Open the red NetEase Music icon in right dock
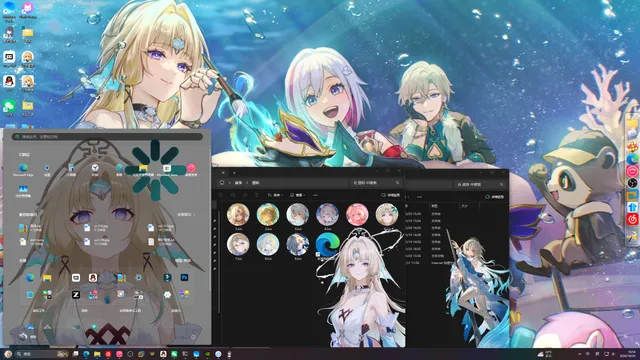Screen dimensions: 640x360 coord(633,219)
